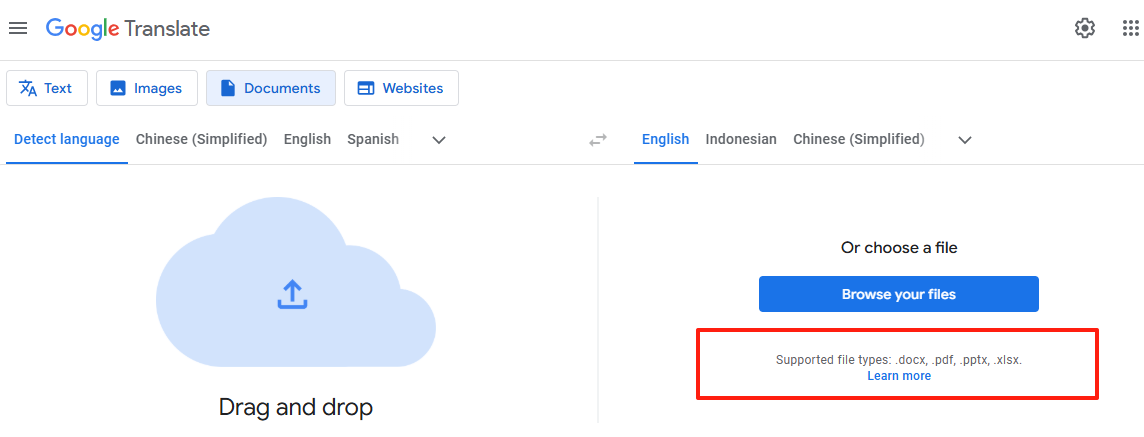Click the Drag and drop text
Image resolution: width=1144 pixels, height=437 pixels.
295,407
